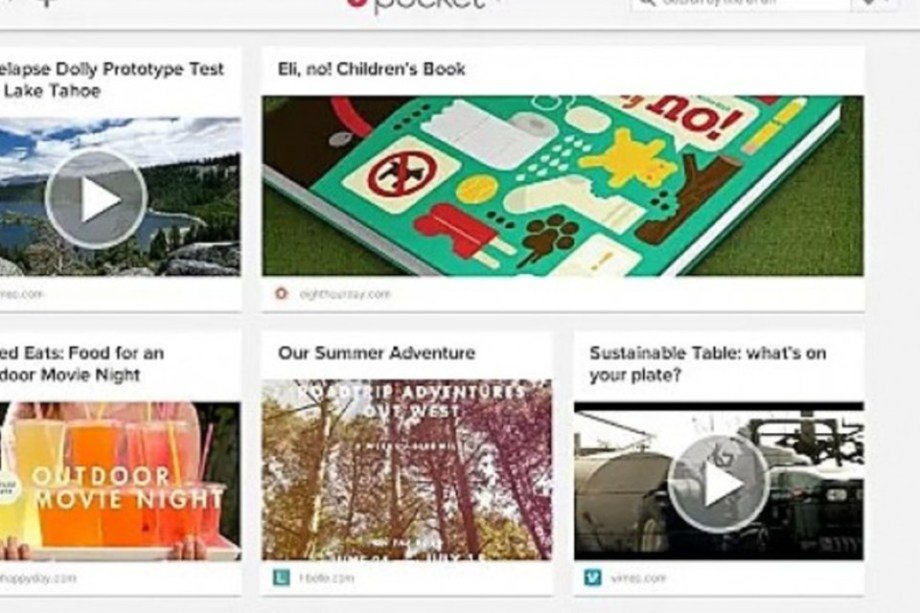Click the Roadtrip Adventures Out West image
Viewport: 920px width, 613px height.
coord(406,470)
